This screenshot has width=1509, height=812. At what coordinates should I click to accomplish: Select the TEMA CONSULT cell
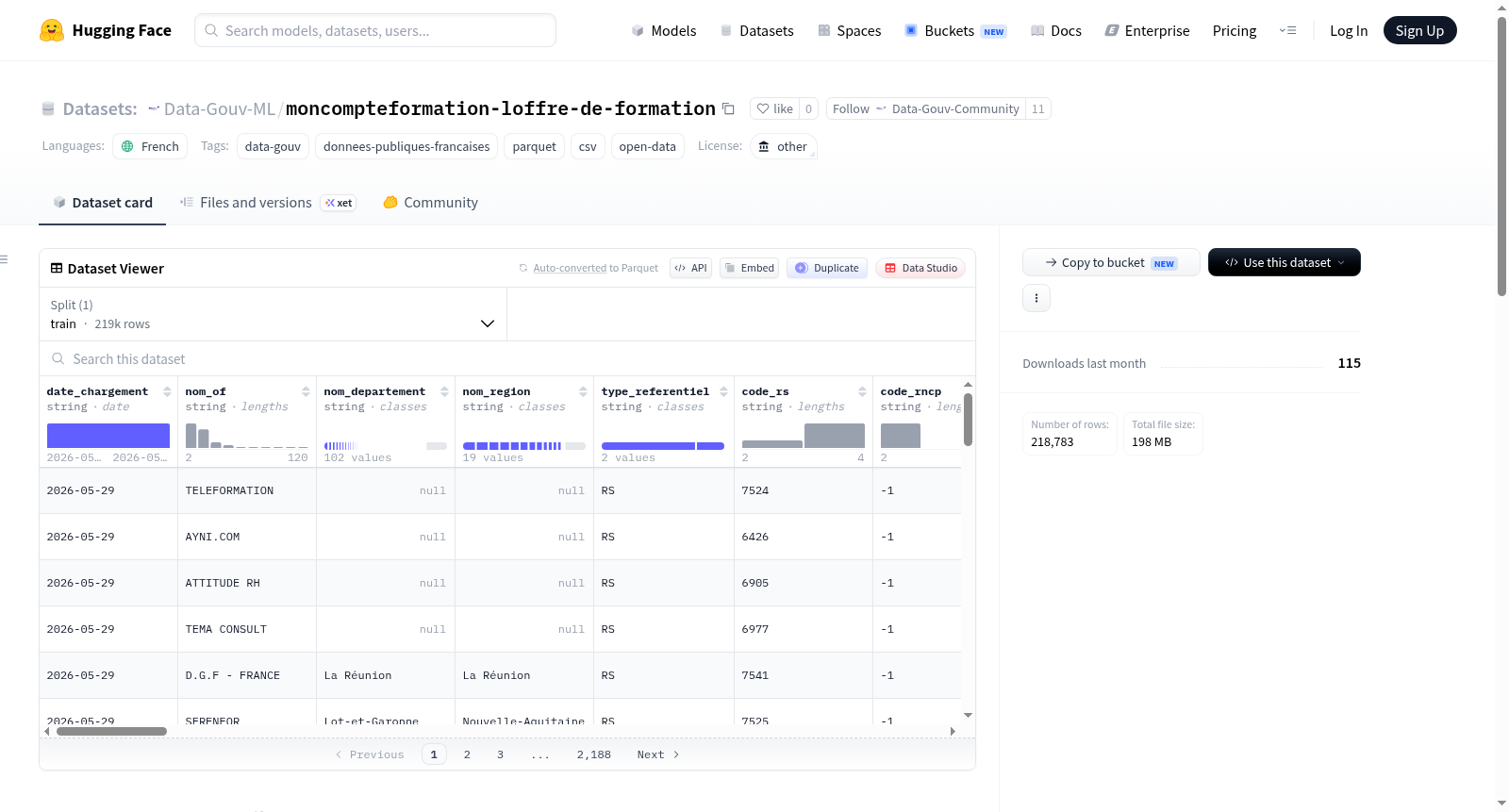(x=247, y=629)
